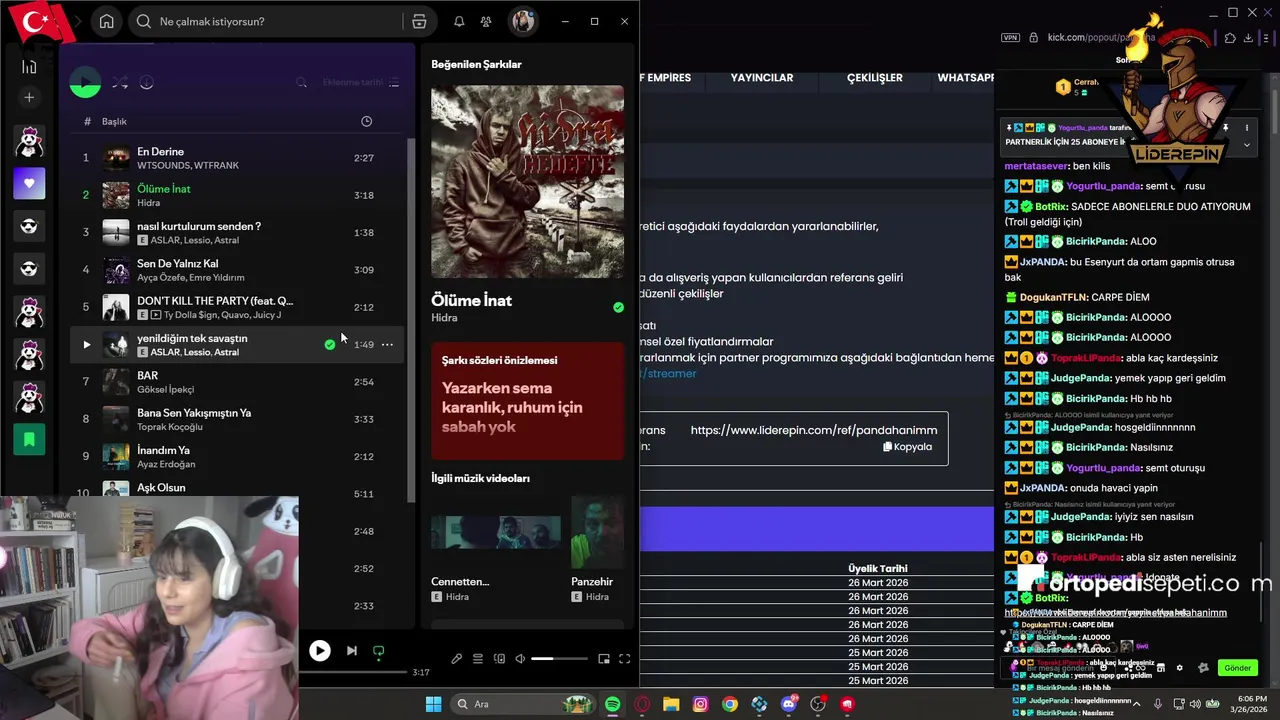The width and height of the screenshot is (1280, 720).
Task: Open Your Library icon in Spotify sidebar
Action: (29, 66)
